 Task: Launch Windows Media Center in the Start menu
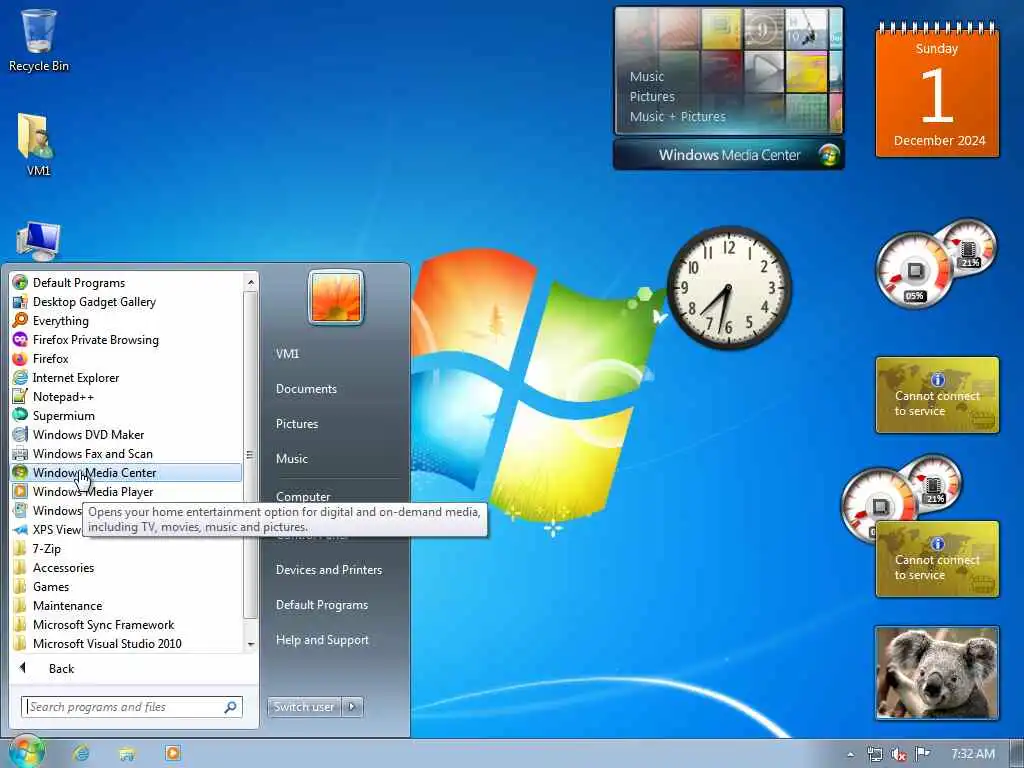click(127, 472)
